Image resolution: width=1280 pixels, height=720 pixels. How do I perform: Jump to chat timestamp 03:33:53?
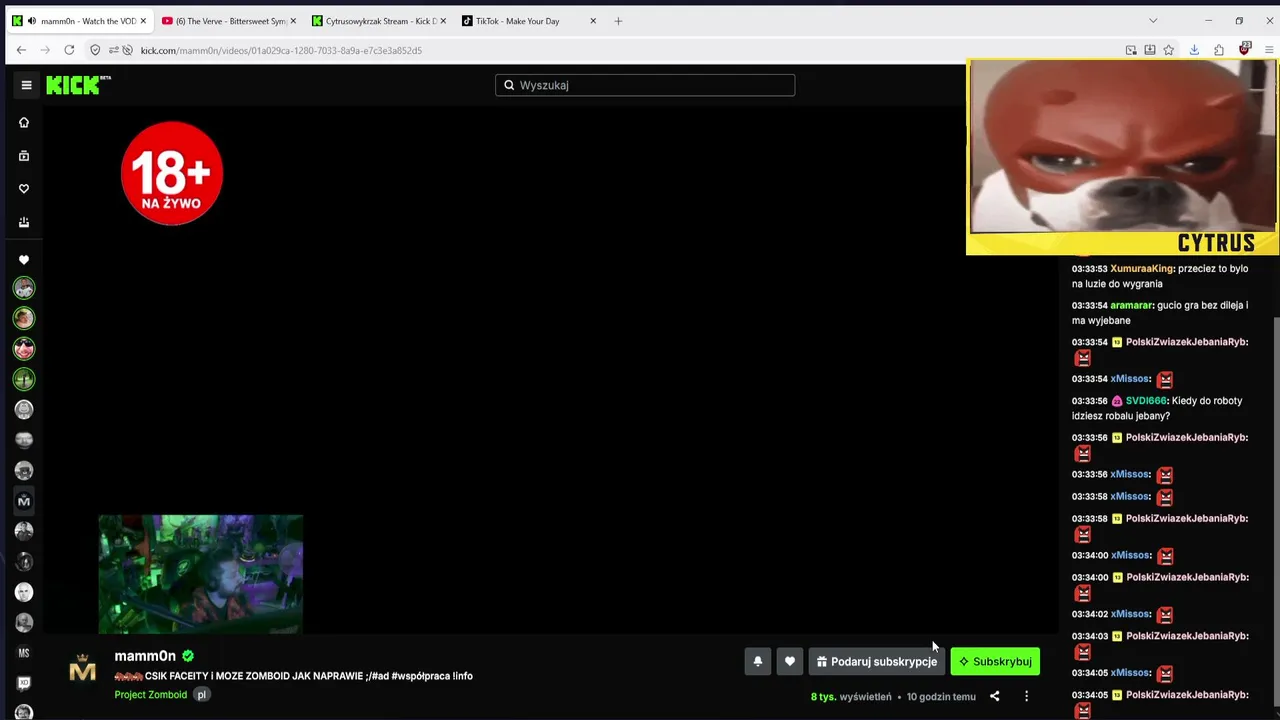pos(1090,269)
